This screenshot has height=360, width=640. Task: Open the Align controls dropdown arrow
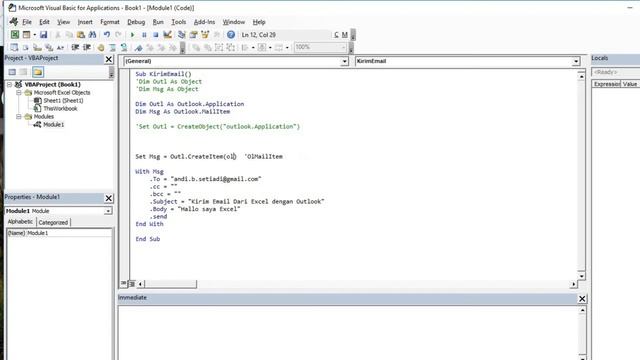click(253, 47)
